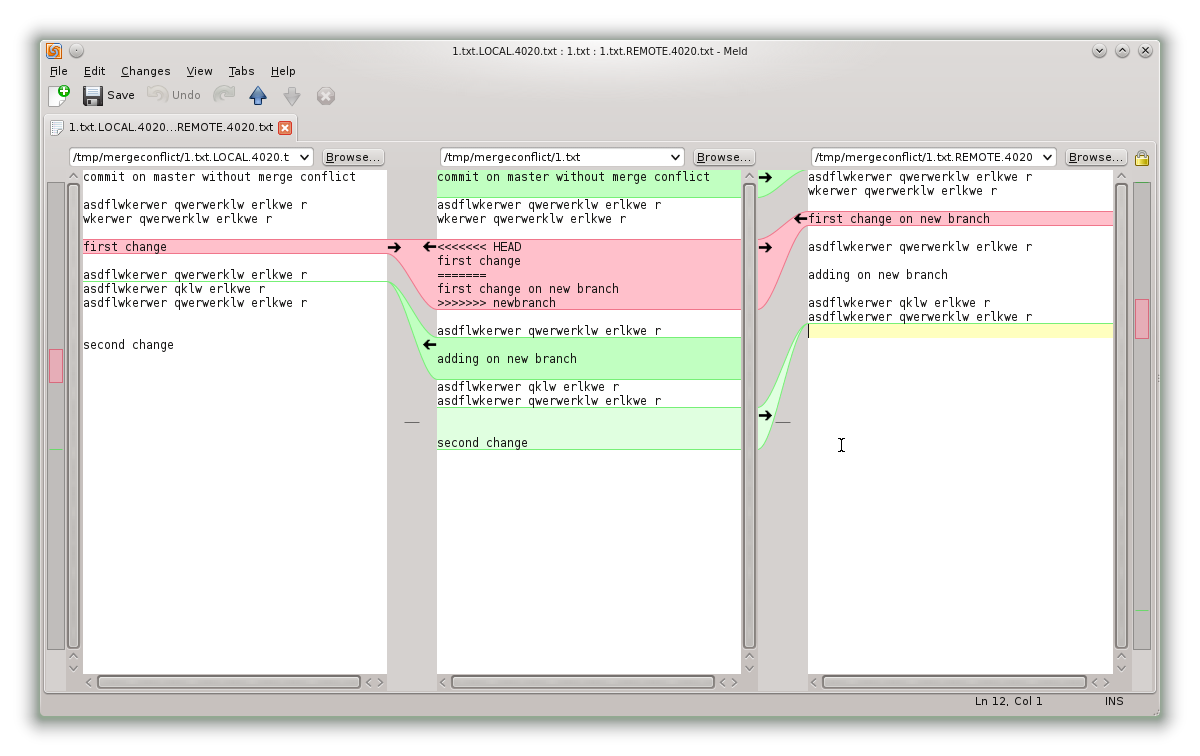Click 'adding on new branch' in right pane
This screenshot has width=1200, height=756.
[878, 275]
